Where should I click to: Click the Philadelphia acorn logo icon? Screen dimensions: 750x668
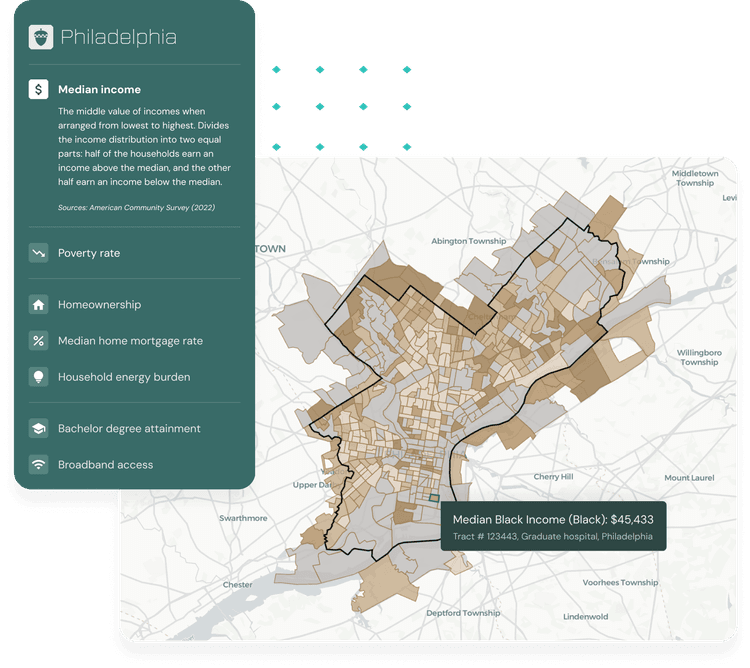coord(40,38)
